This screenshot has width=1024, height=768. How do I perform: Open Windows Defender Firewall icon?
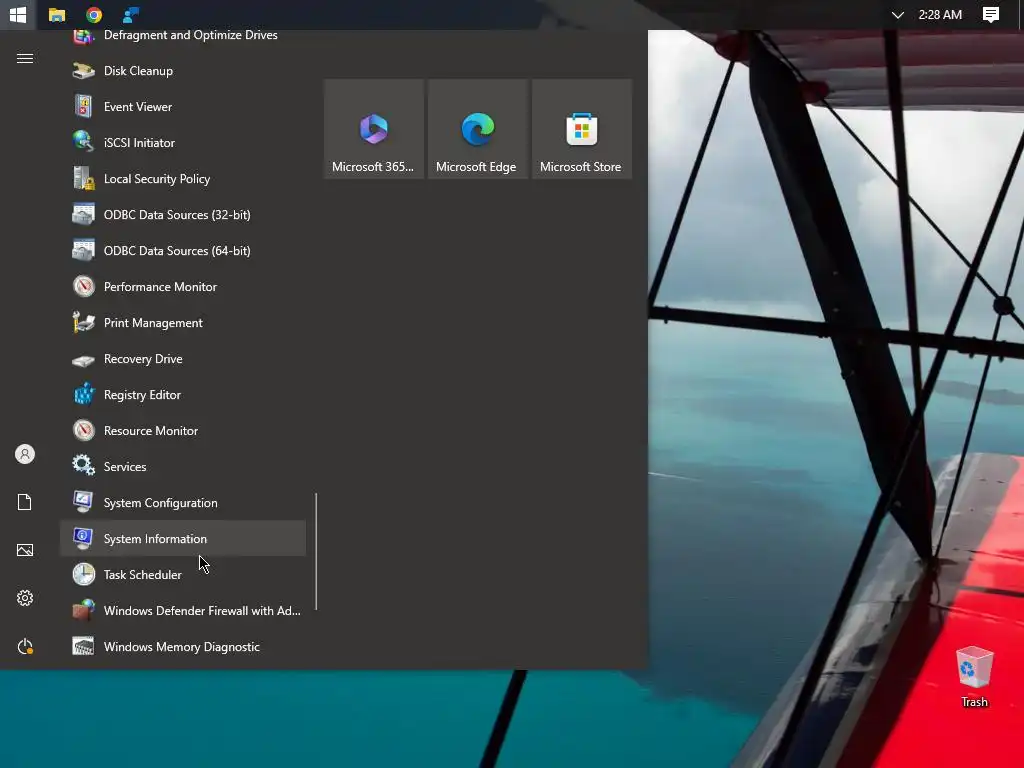[x=84, y=610]
